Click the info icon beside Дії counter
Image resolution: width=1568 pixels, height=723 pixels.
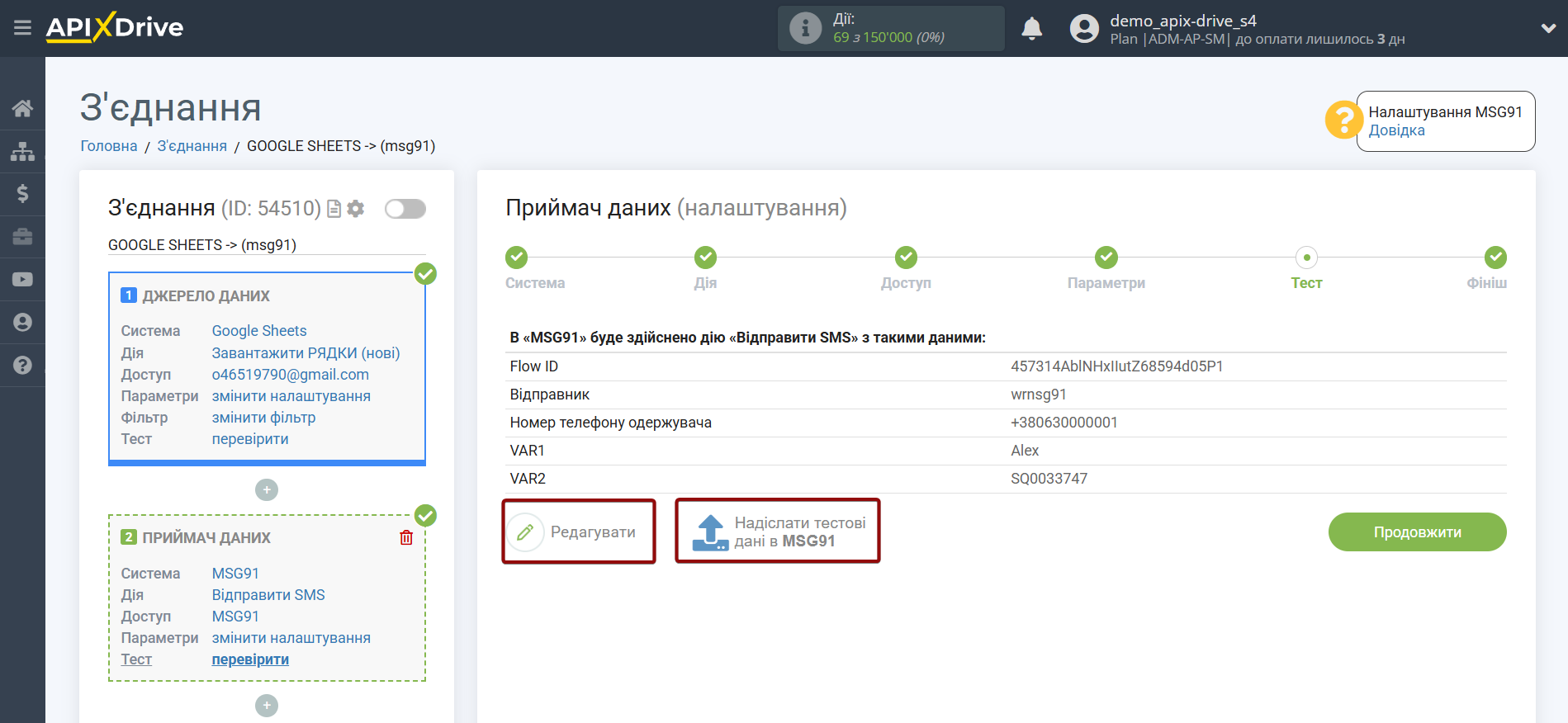(805, 28)
